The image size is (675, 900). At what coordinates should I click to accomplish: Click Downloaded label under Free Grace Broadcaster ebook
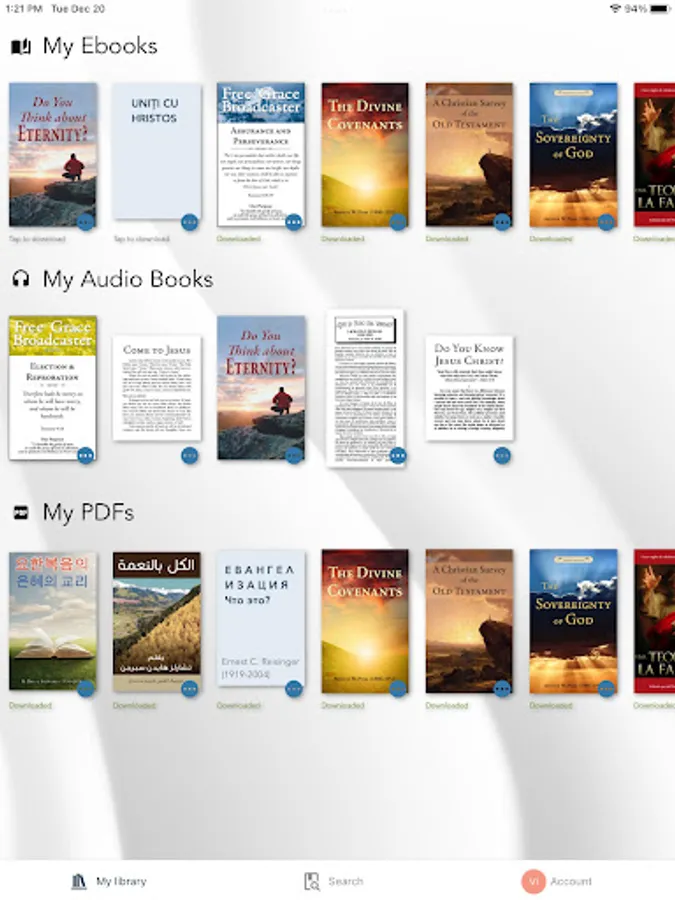pyautogui.click(x=238, y=239)
